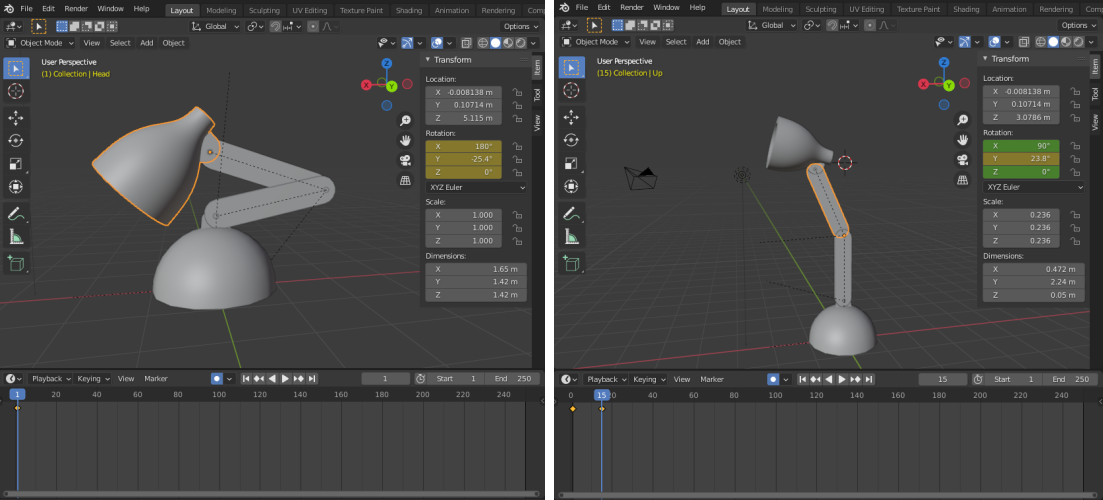
Task: Jump to previous keyframe in right timeline
Action: pyautogui.click(x=815, y=379)
